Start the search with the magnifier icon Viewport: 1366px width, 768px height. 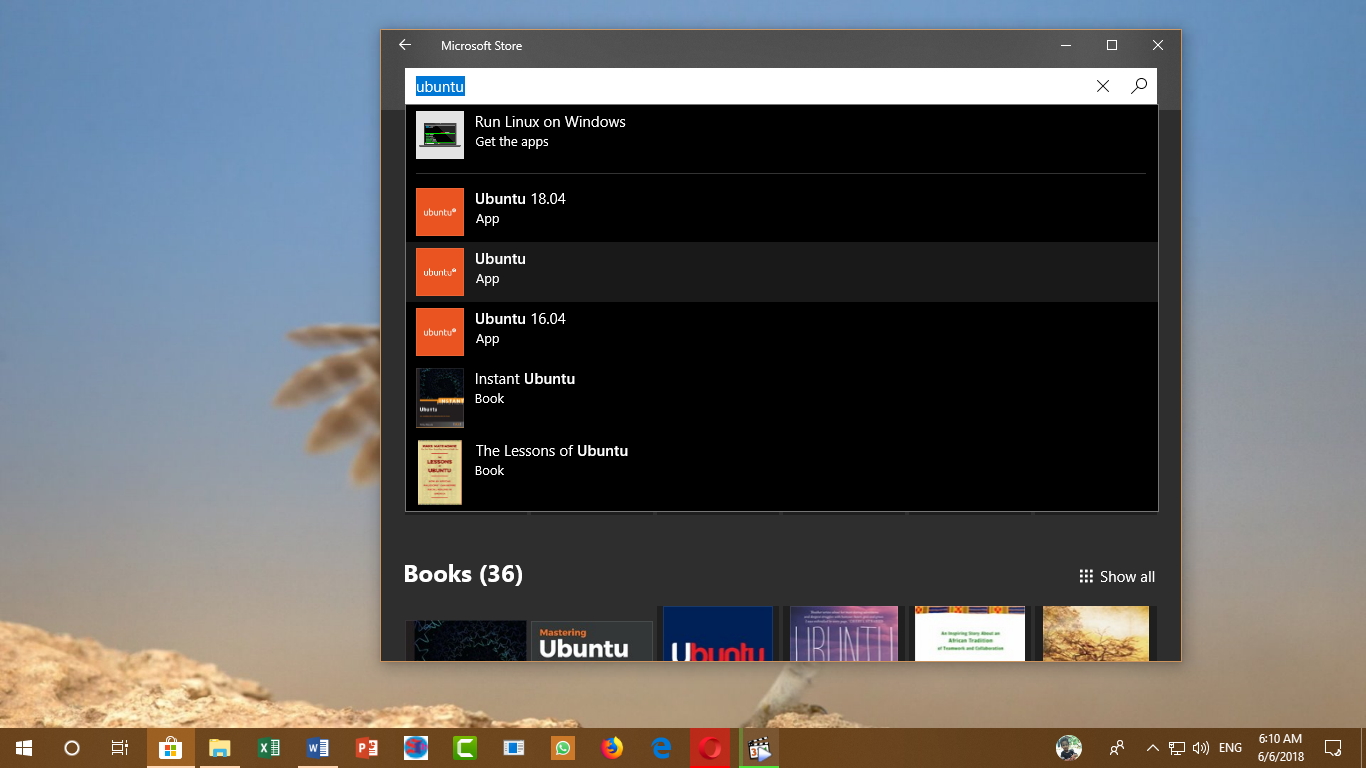1138,86
